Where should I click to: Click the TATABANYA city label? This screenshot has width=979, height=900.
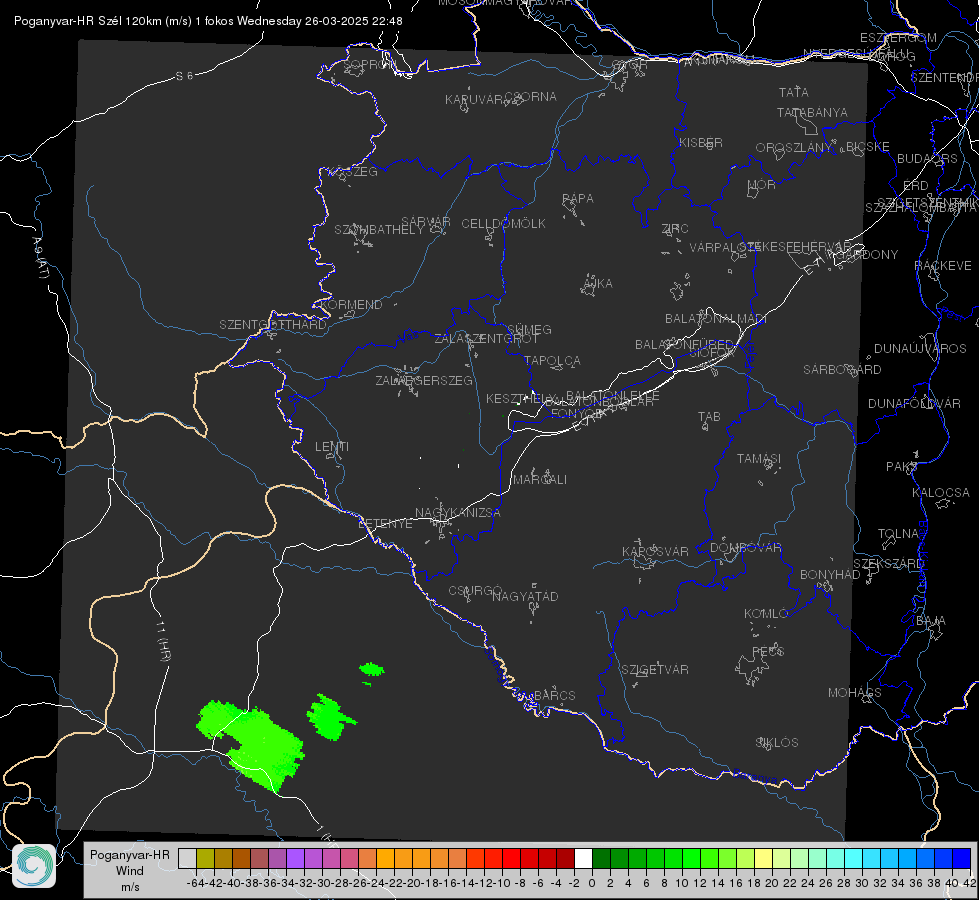[x=812, y=113]
